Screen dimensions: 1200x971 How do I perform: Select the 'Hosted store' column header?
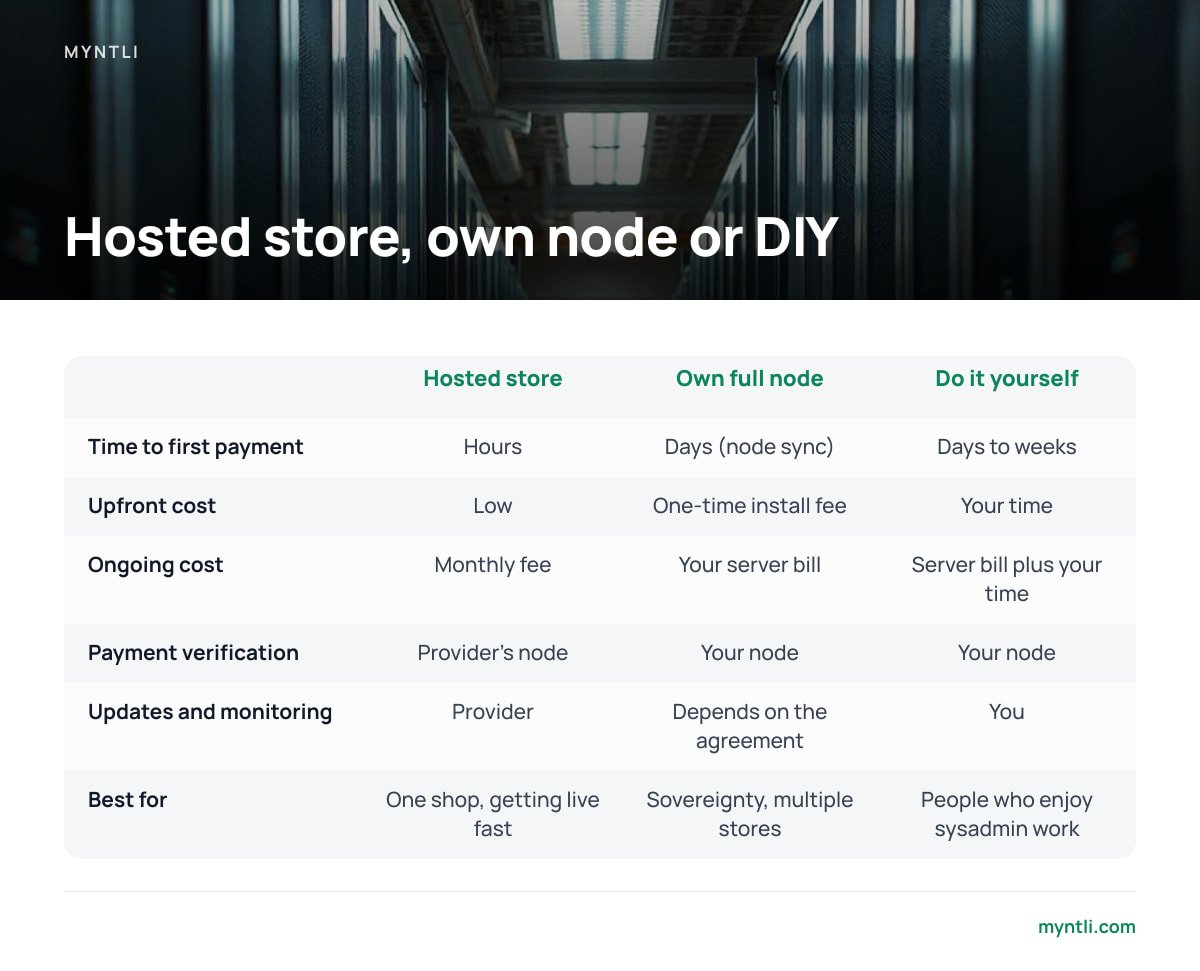tap(493, 379)
